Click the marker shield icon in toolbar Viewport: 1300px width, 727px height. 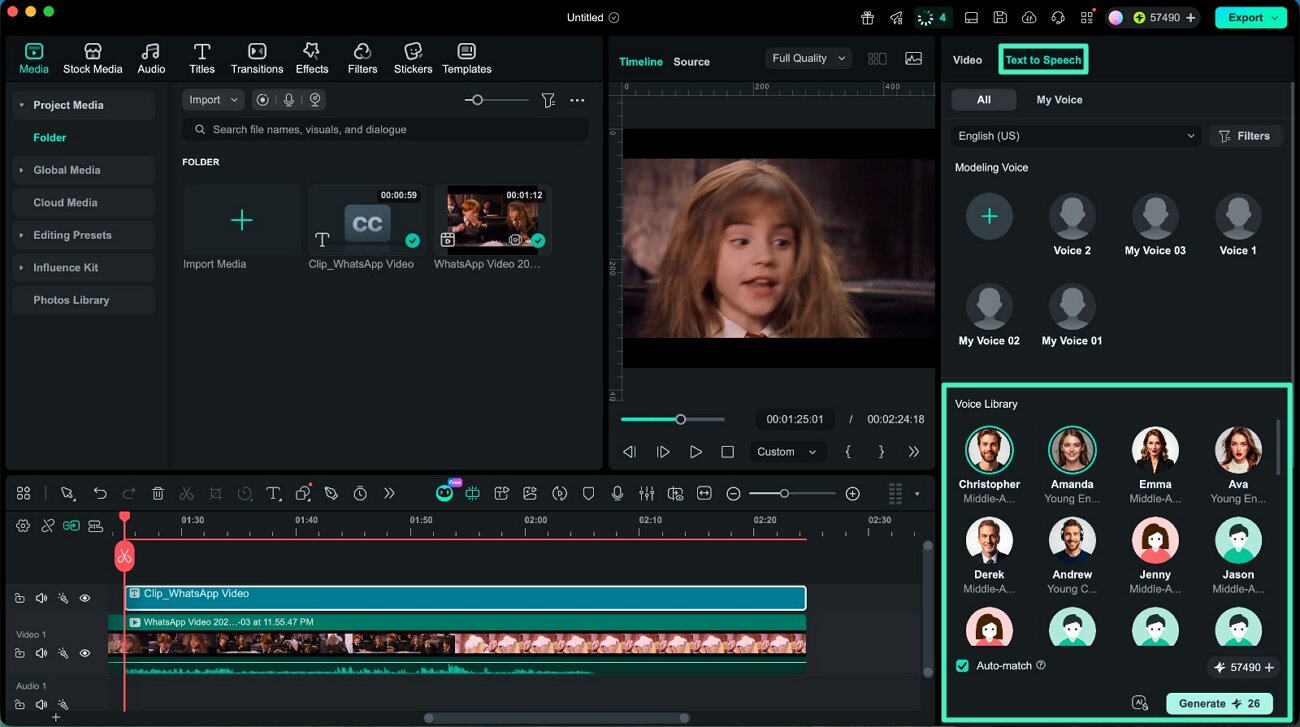pyautogui.click(x=589, y=493)
